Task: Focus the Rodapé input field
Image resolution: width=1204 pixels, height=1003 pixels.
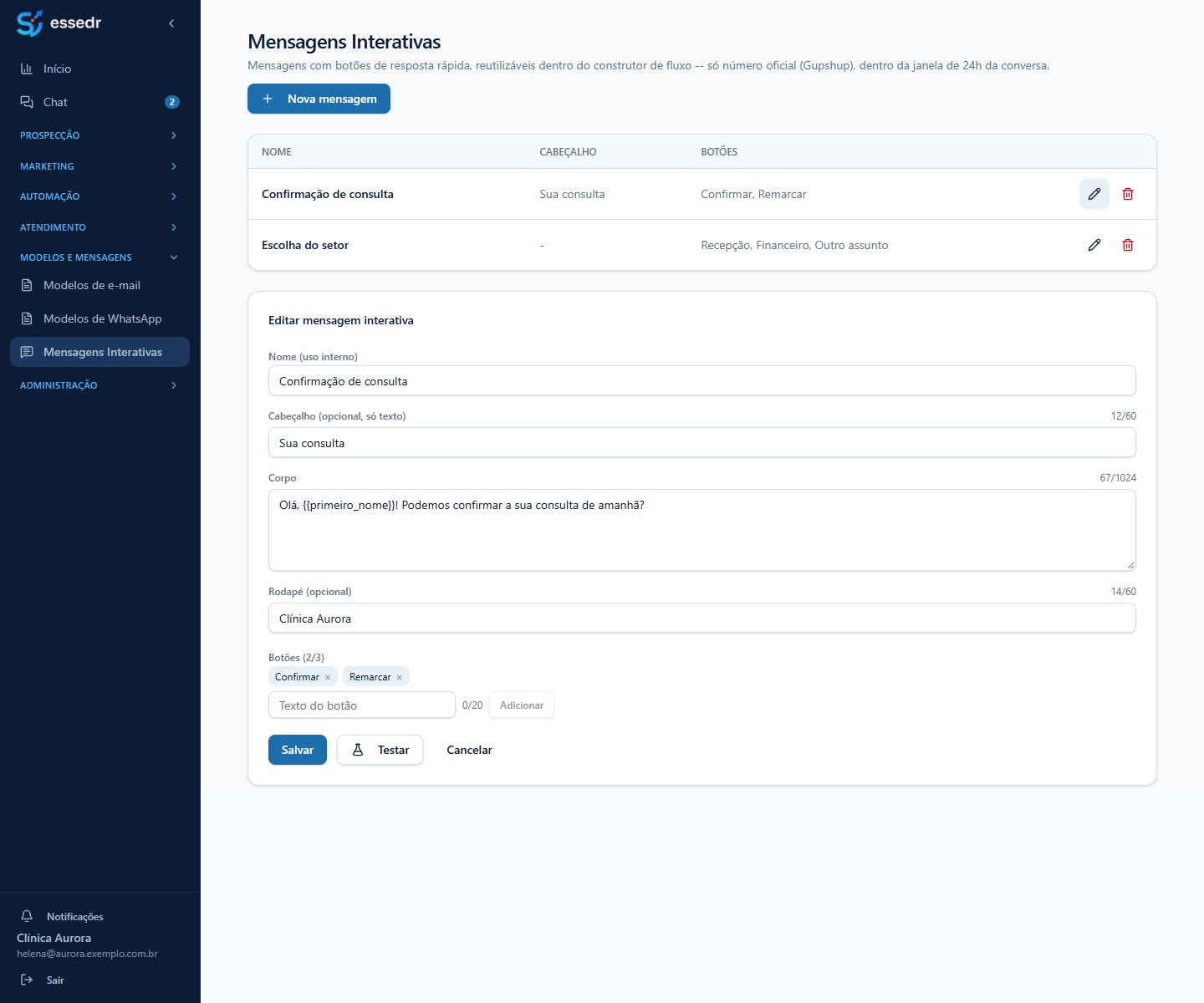Action: click(x=702, y=618)
